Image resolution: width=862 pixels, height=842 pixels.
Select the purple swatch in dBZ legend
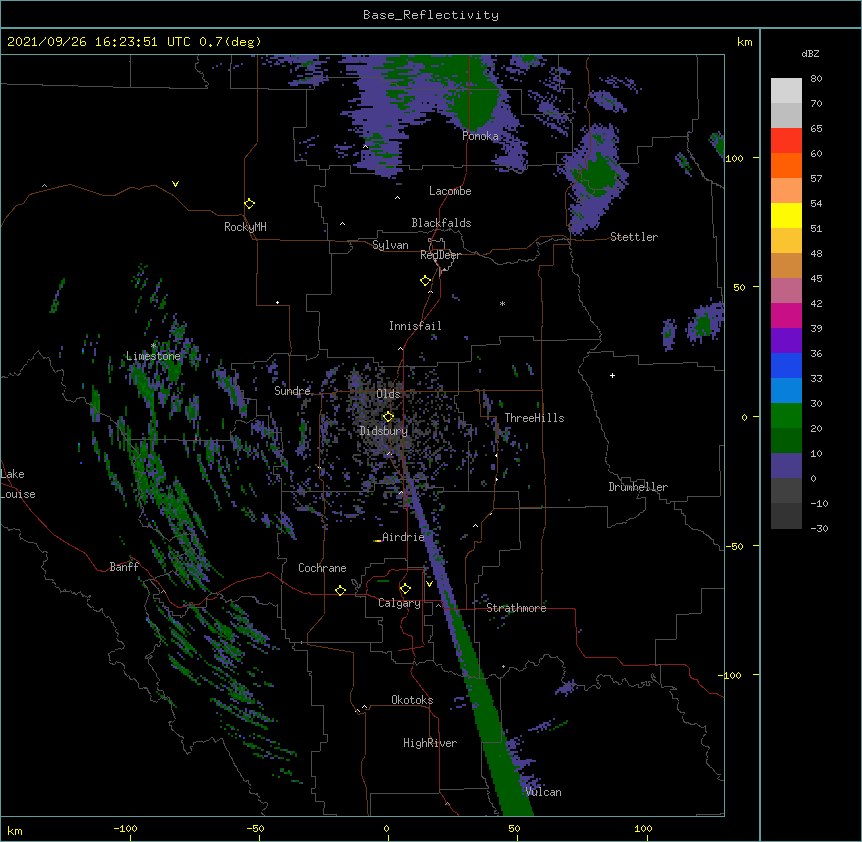point(786,340)
